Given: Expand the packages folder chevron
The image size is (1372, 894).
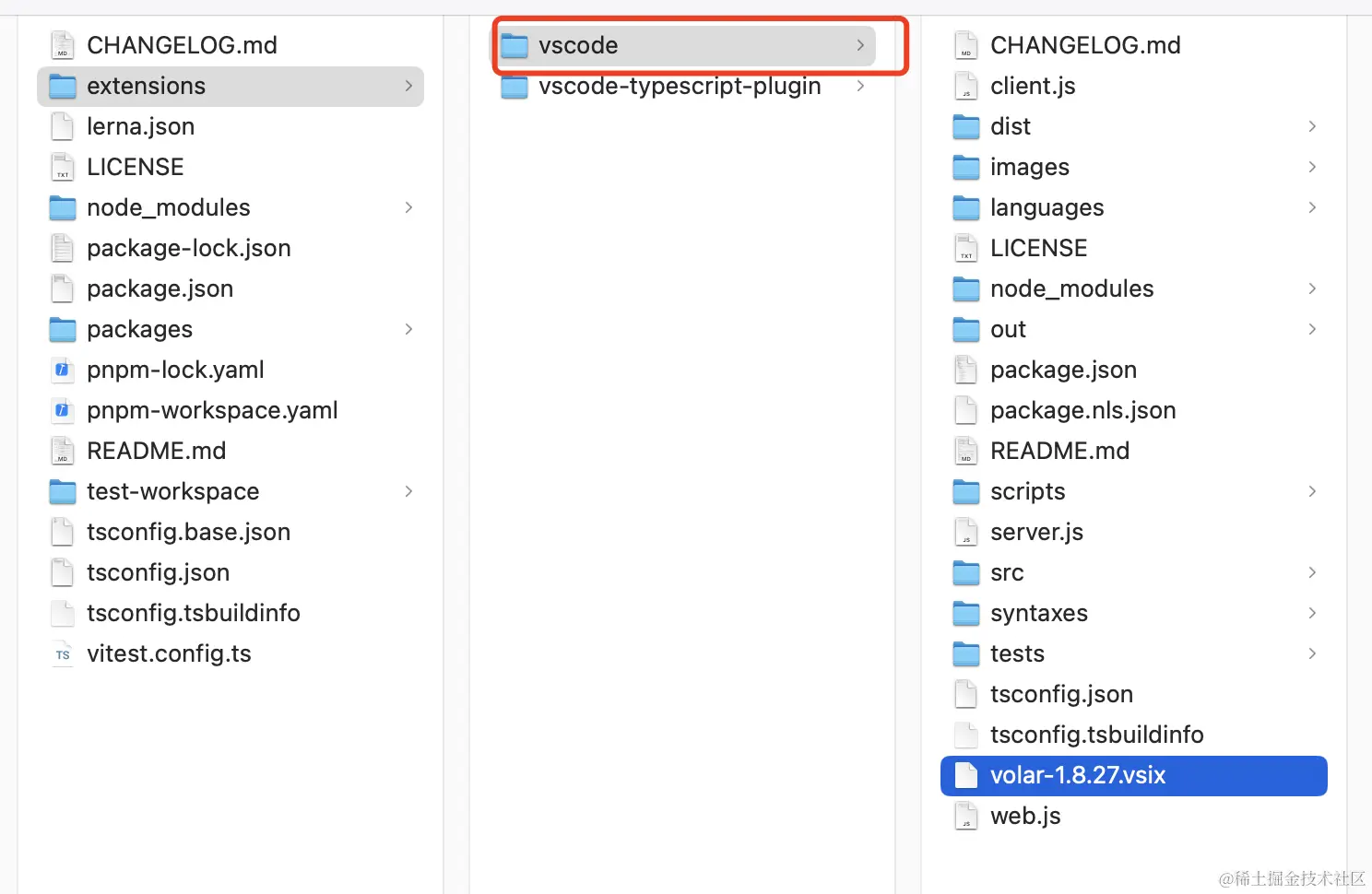Looking at the screenshot, I should [408, 329].
